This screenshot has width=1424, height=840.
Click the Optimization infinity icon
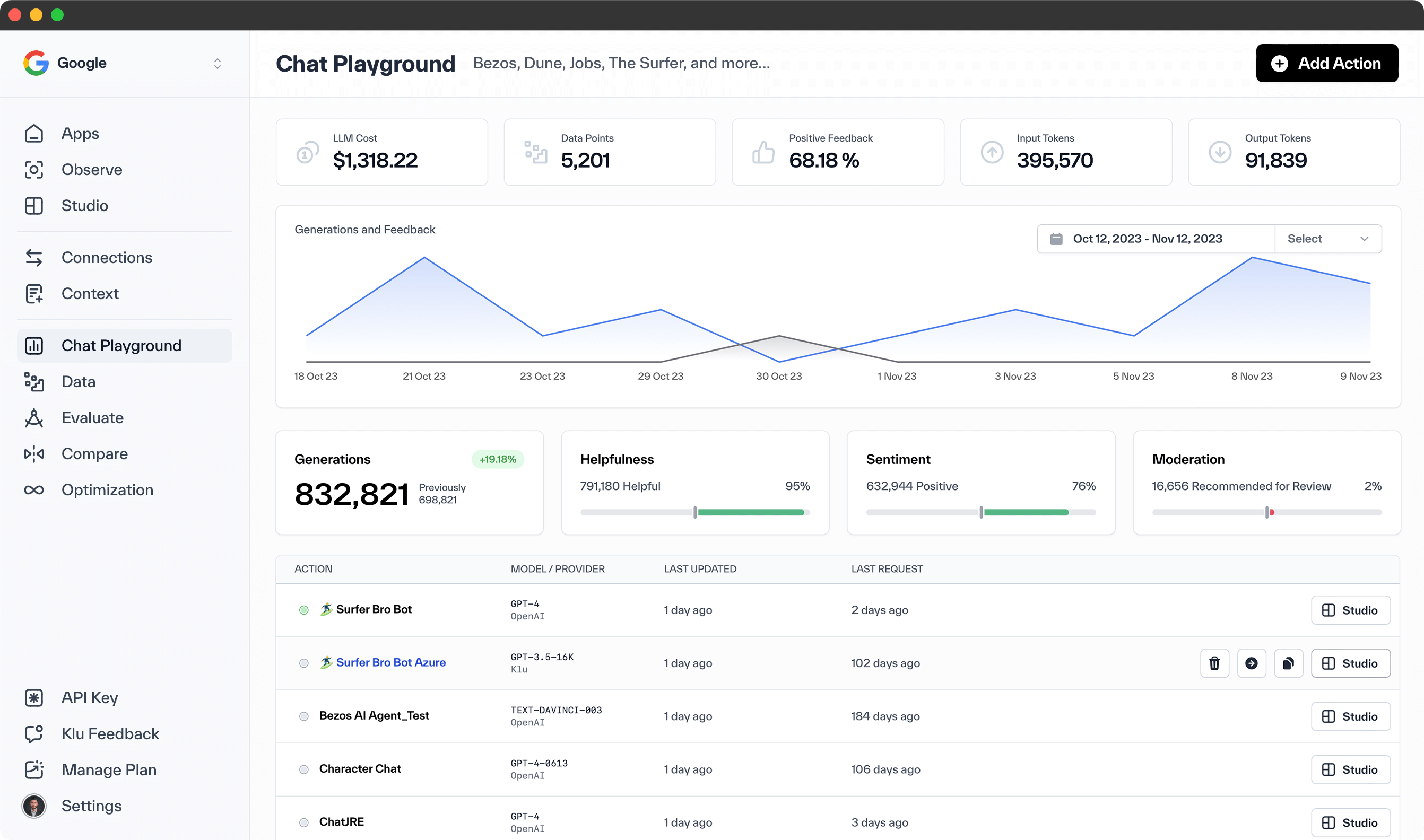34,489
